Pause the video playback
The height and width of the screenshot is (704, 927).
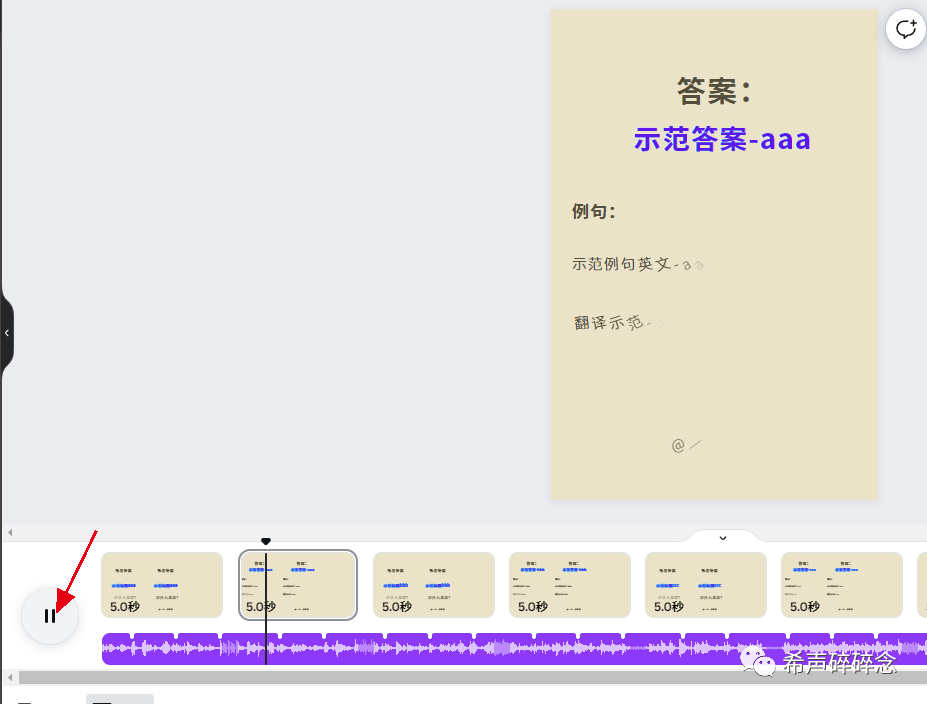pos(50,616)
